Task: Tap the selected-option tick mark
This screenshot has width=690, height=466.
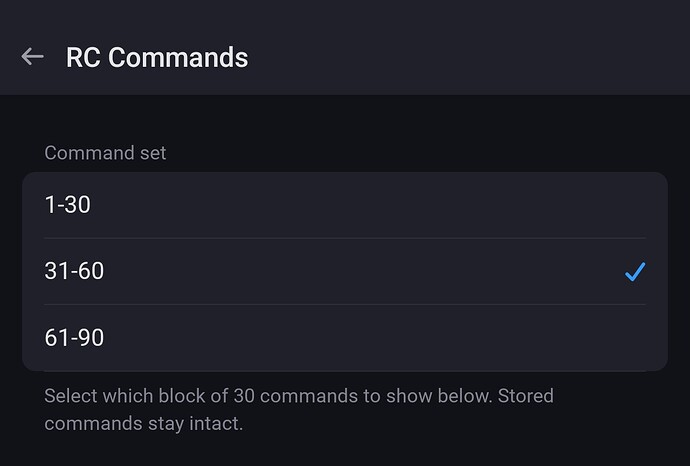Action: [x=634, y=271]
